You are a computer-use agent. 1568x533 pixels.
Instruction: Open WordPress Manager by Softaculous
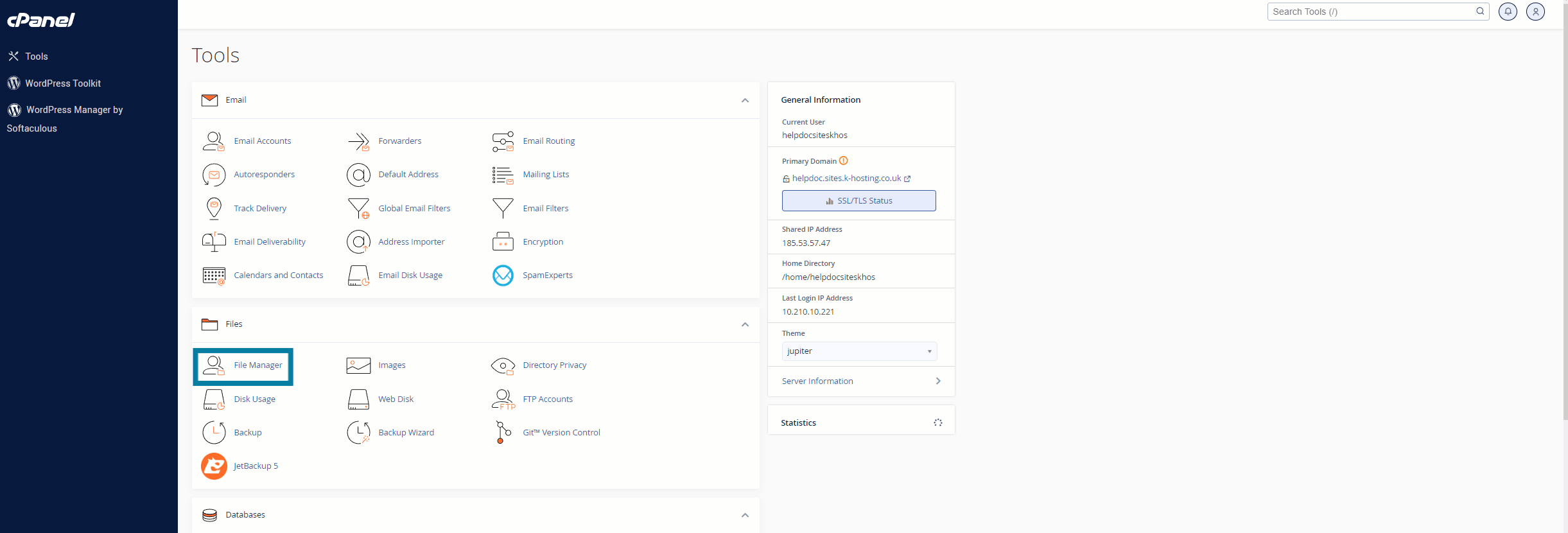65,119
